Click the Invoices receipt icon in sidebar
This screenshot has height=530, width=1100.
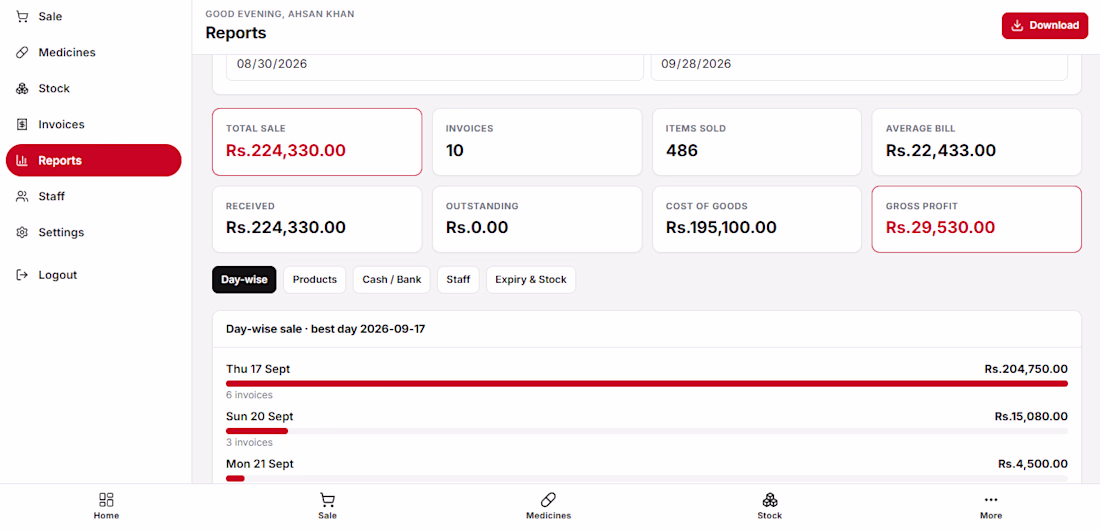[22, 124]
